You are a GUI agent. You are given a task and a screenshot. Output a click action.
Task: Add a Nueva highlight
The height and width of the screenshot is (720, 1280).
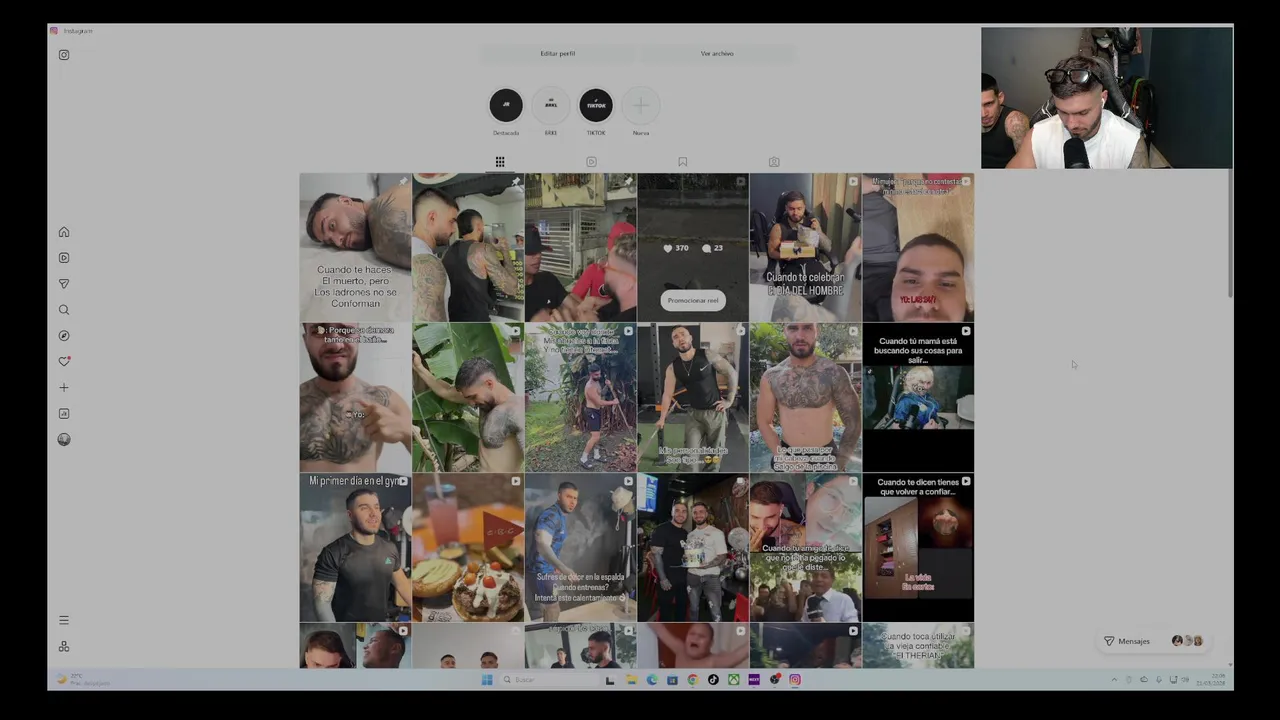[x=641, y=105]
